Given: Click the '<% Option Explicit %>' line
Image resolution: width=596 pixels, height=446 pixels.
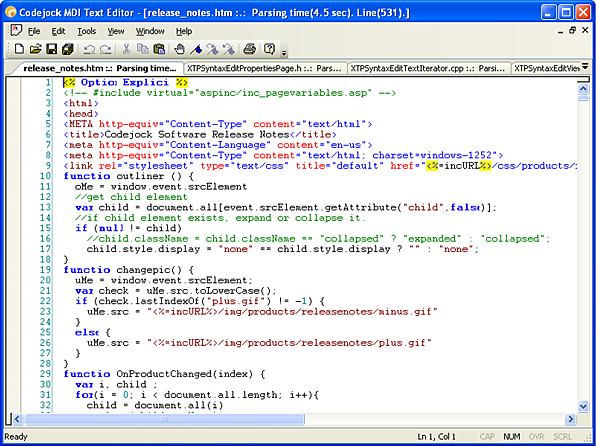Looking at the screenshot, I should 126,83.
